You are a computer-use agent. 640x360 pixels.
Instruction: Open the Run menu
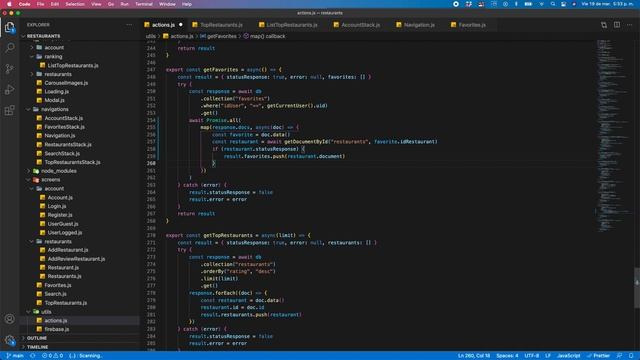click(x=124, y=4)
